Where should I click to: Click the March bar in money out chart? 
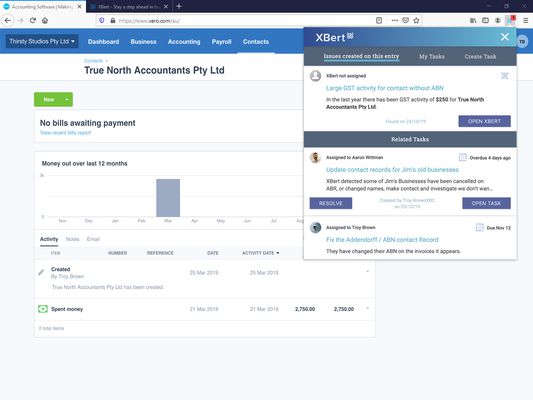(168, 197)
